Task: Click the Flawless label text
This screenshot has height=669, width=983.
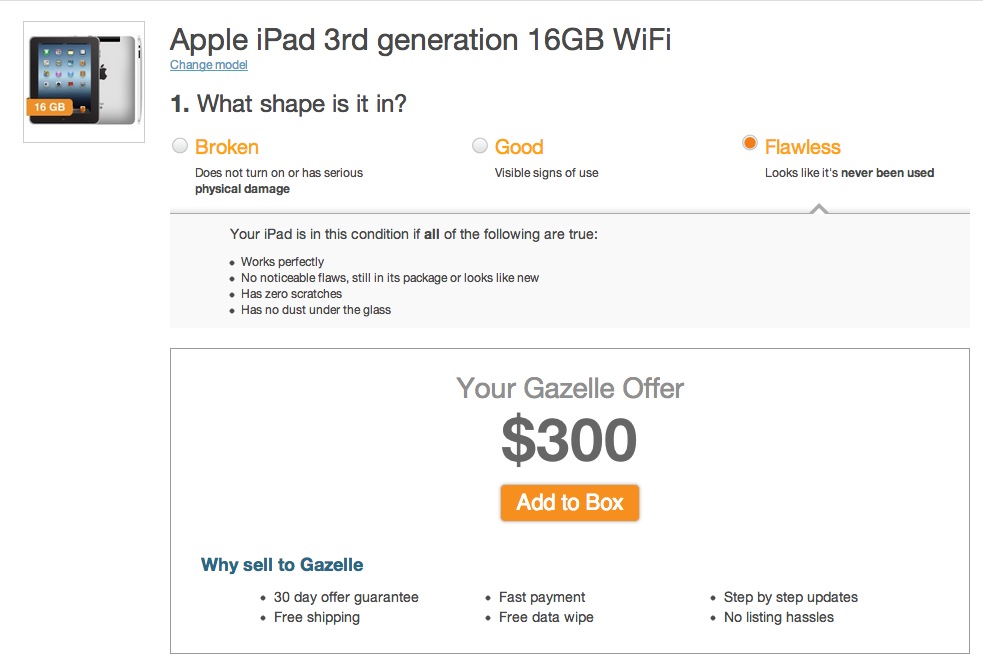Action: pos(802,147)
